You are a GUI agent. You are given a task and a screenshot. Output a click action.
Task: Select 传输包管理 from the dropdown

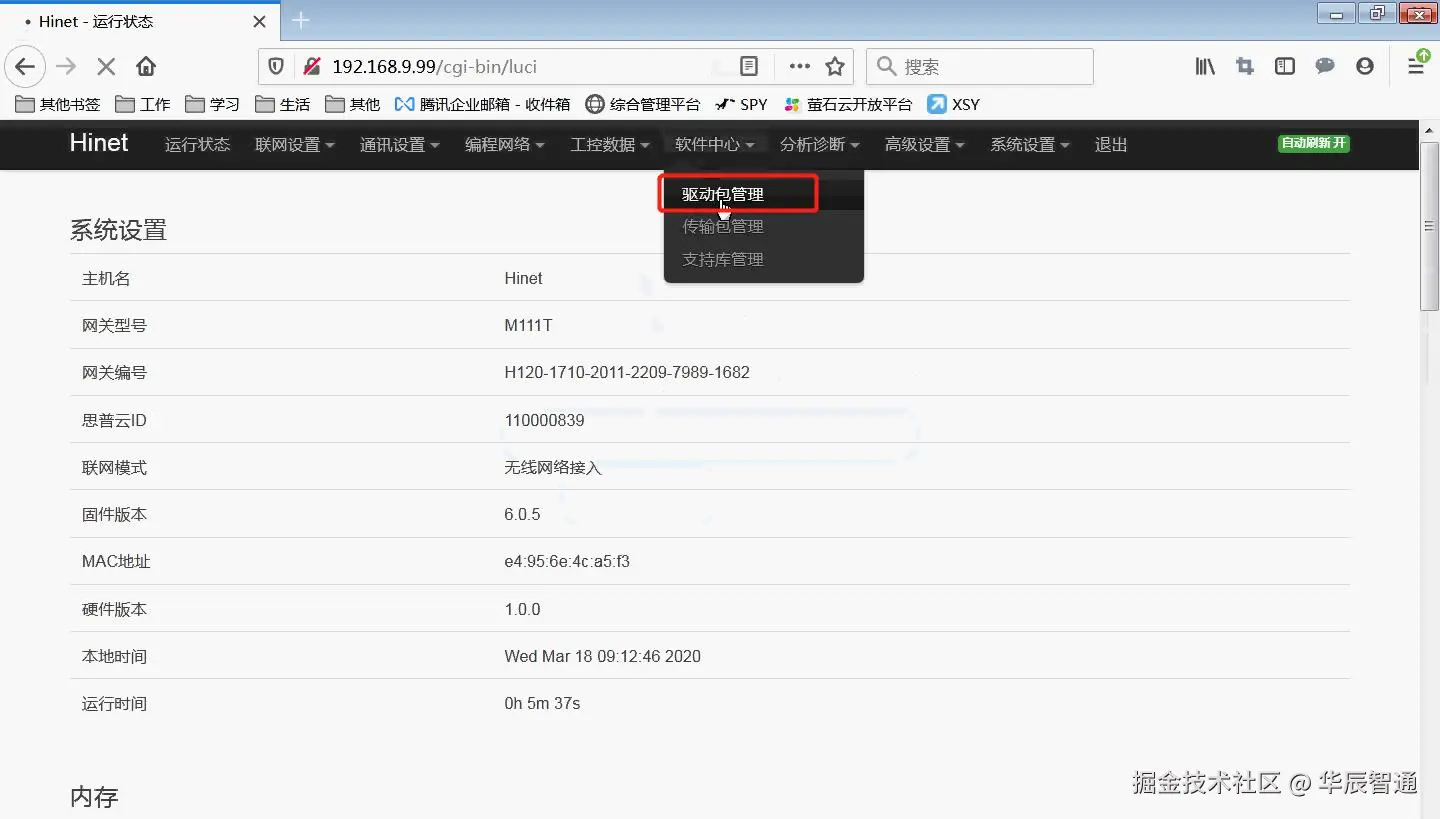(763, 227)
